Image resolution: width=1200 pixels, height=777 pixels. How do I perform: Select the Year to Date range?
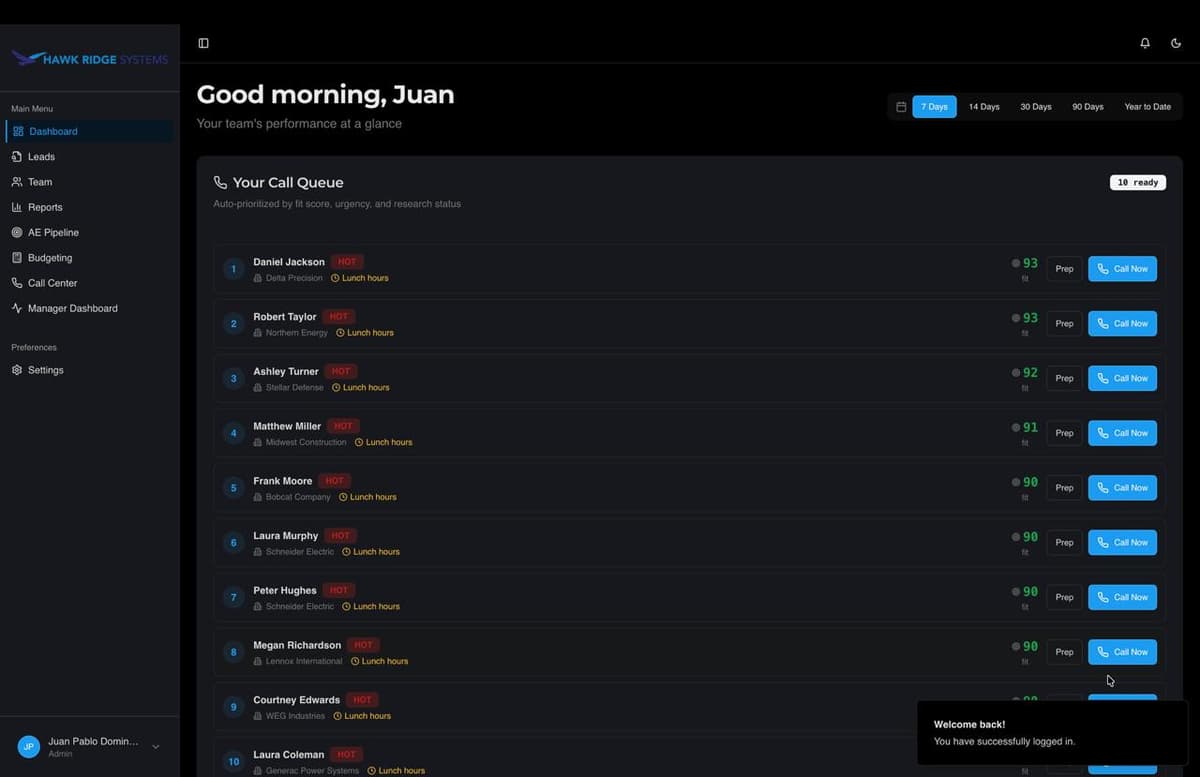pyautogui.click(x=1147, y=106)
